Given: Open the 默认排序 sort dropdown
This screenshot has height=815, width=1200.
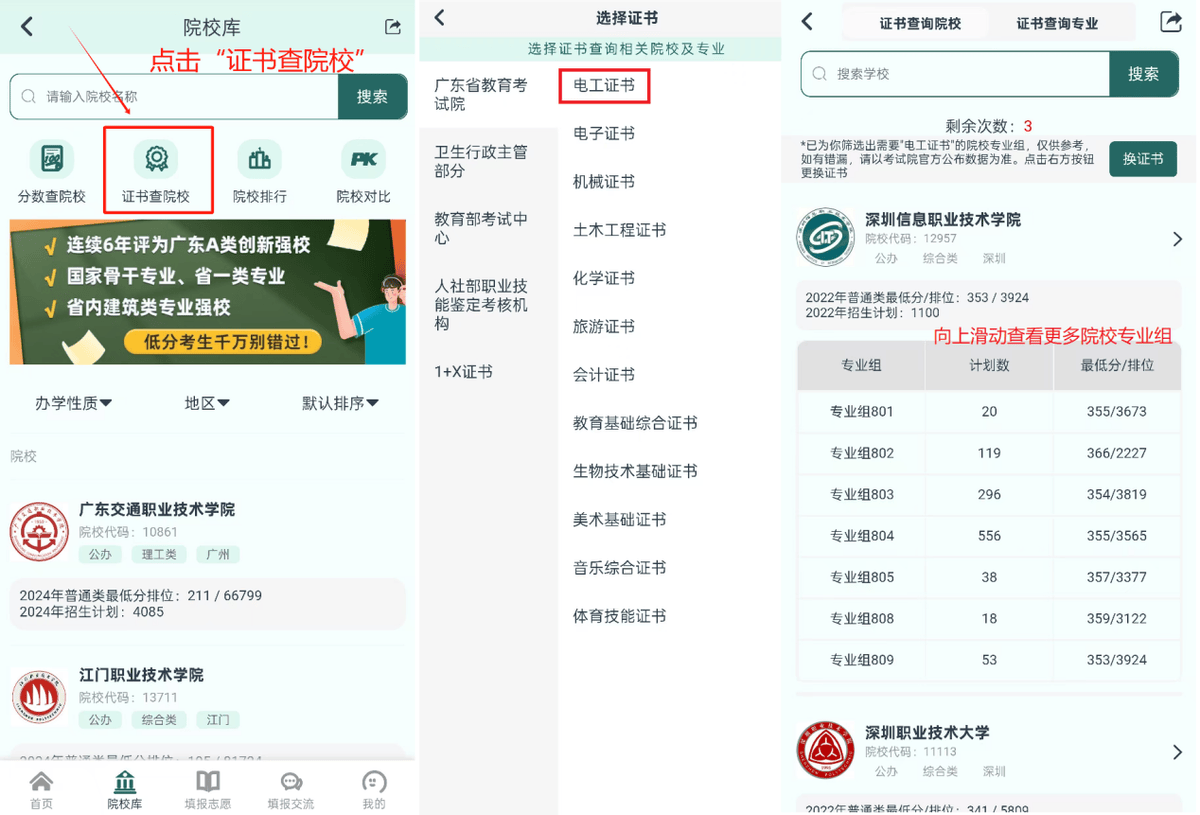Looking at the screenshot, I should (x=340, y=403).
